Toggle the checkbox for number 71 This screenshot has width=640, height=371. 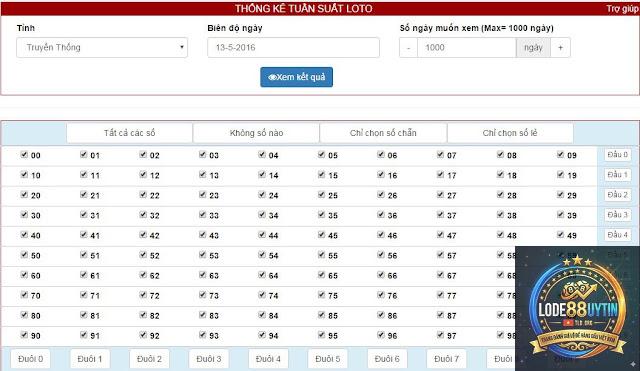click(84, 294)
